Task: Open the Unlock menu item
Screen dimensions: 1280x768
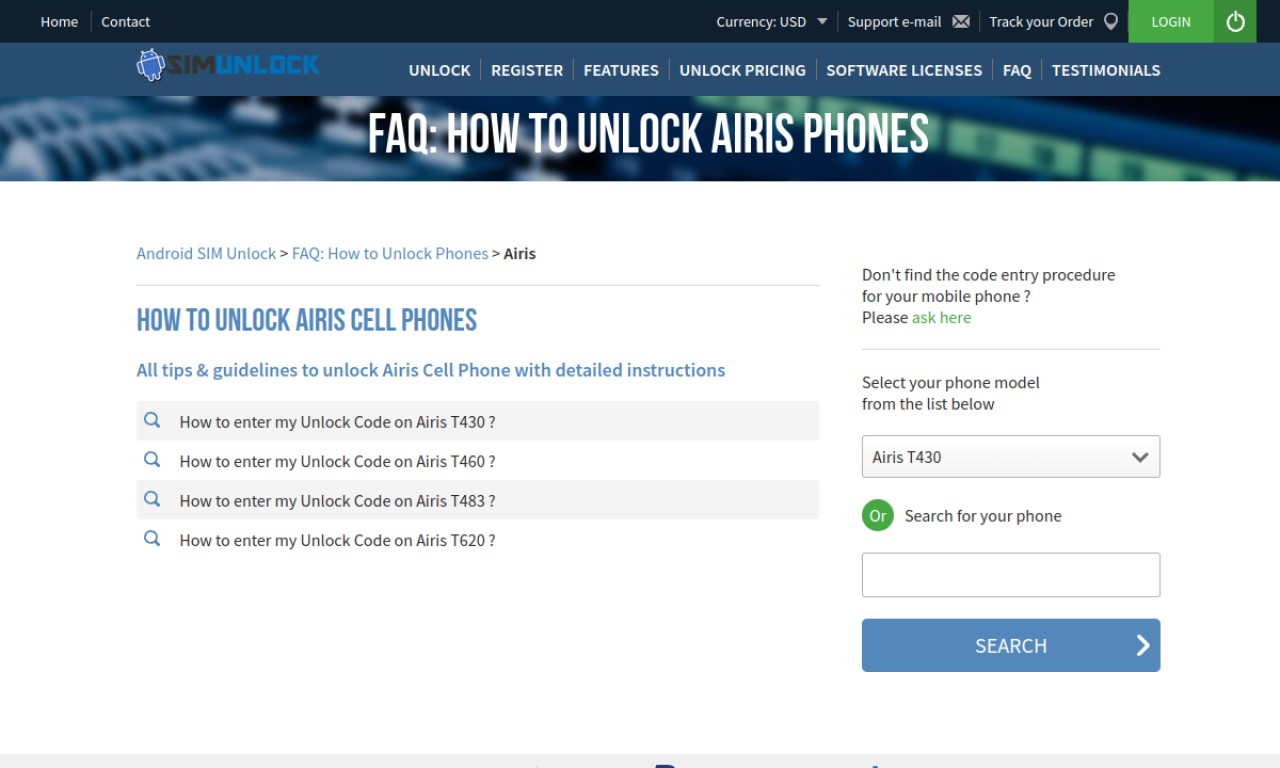Action: point(439,70)
